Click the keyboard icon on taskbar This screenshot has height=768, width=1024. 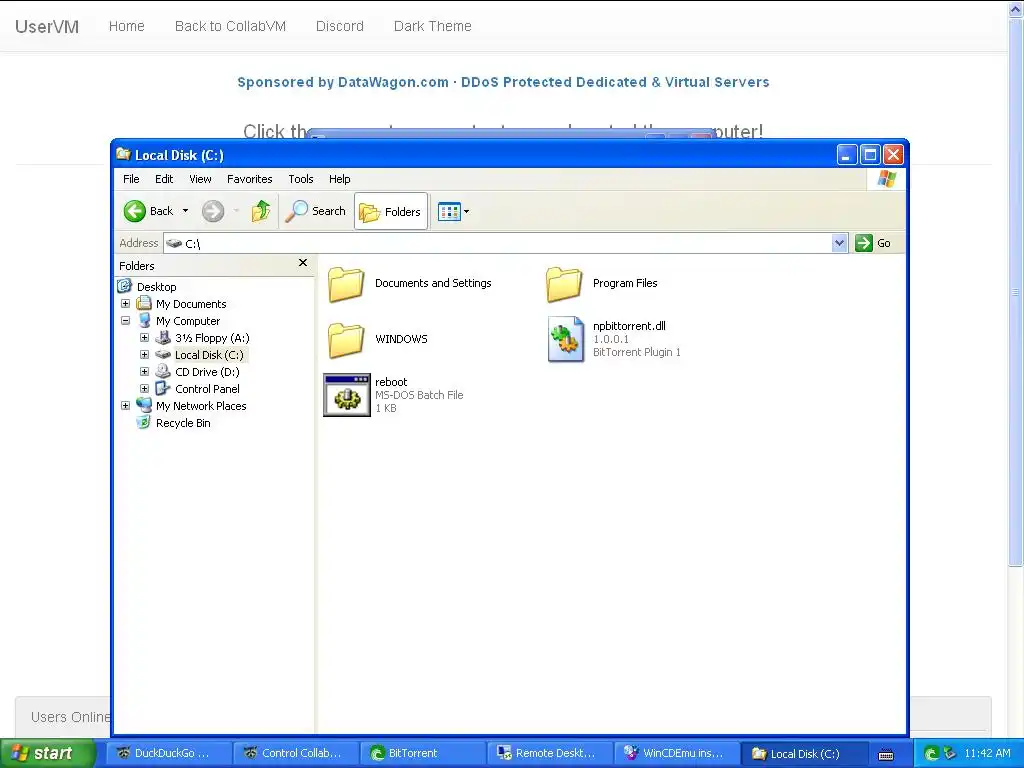886,754
